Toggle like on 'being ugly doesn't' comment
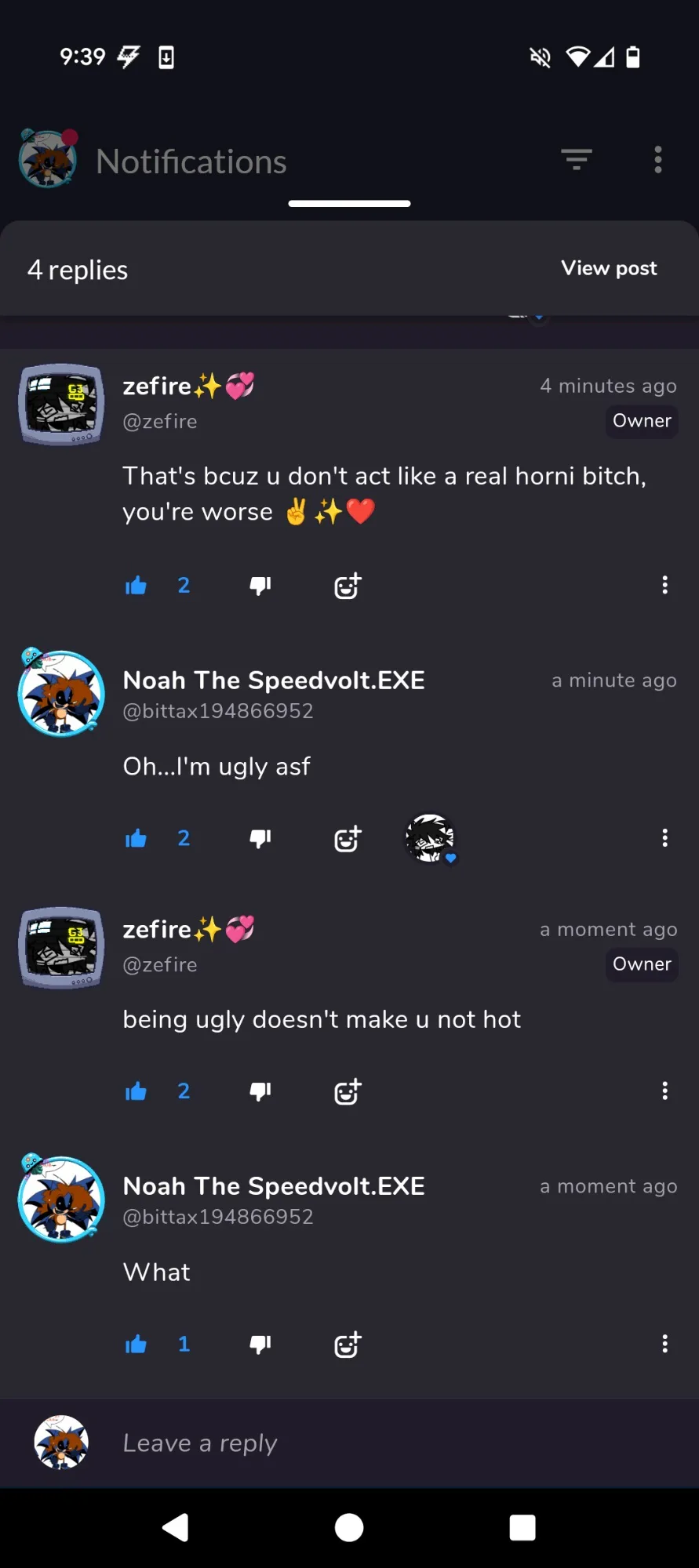The height and width of the screenshot is (1568, 699). tap(136, 1091)
